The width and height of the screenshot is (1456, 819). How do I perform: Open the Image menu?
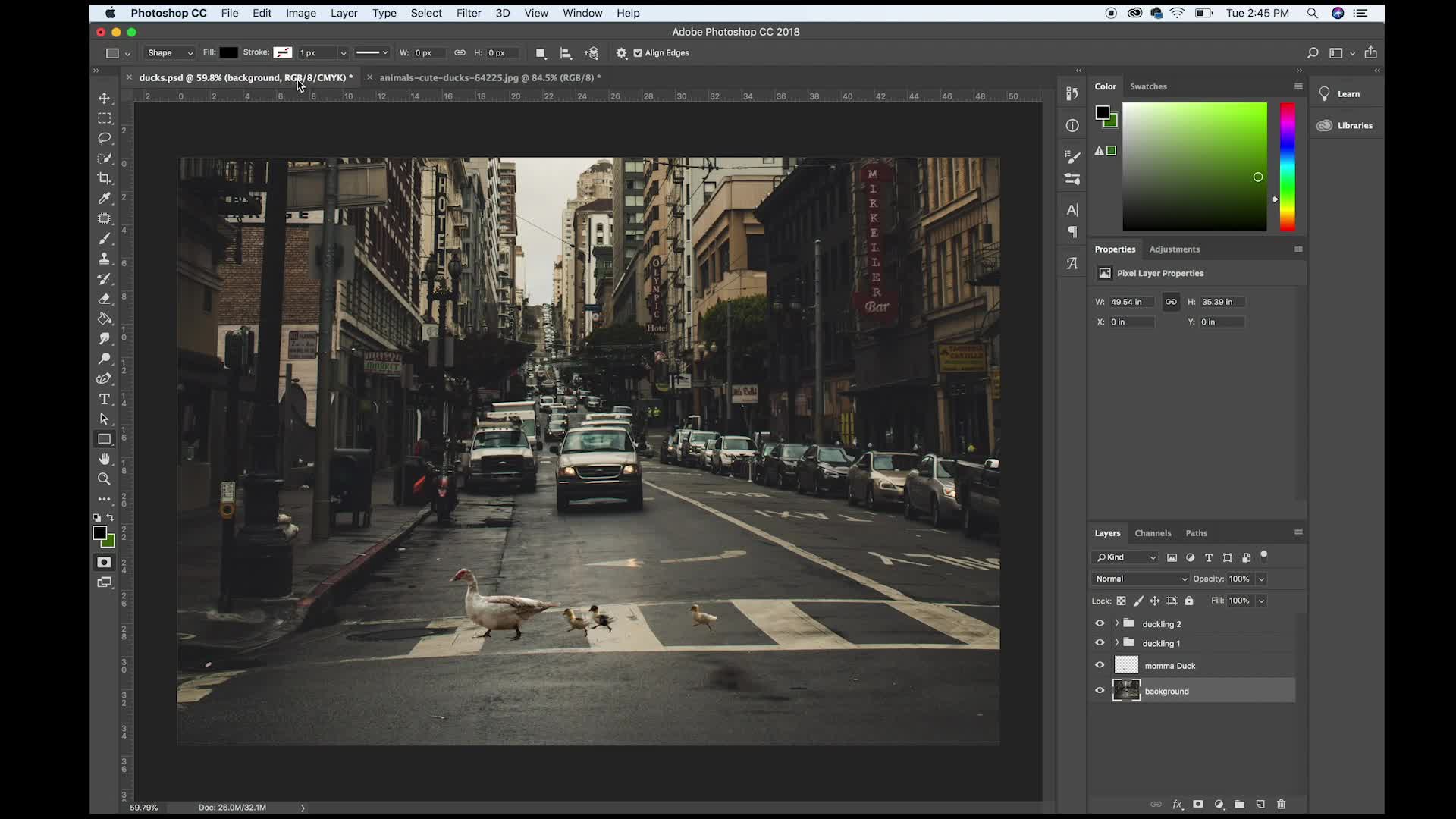[x=300, y=13]
